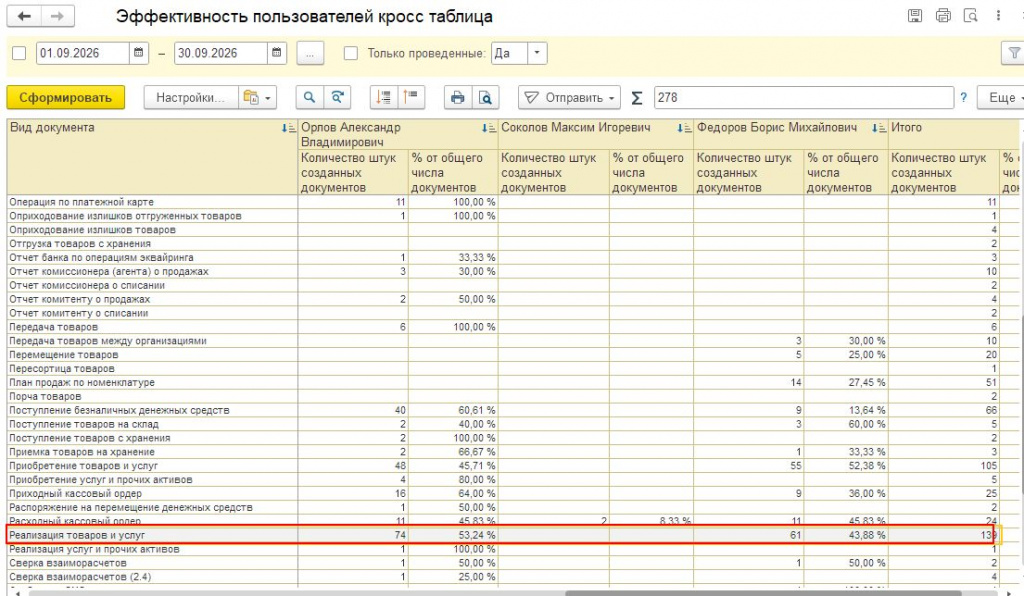Collapse all groups icon in toolbar

(x=411, y=97)
